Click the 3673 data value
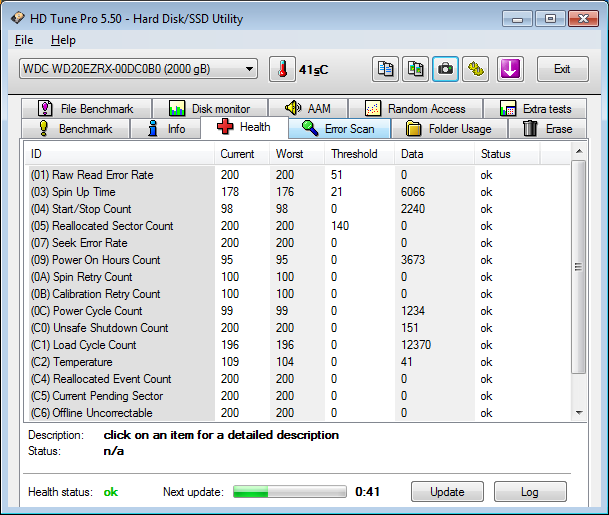The image size is (609, 515). click(x=413, y=260)
